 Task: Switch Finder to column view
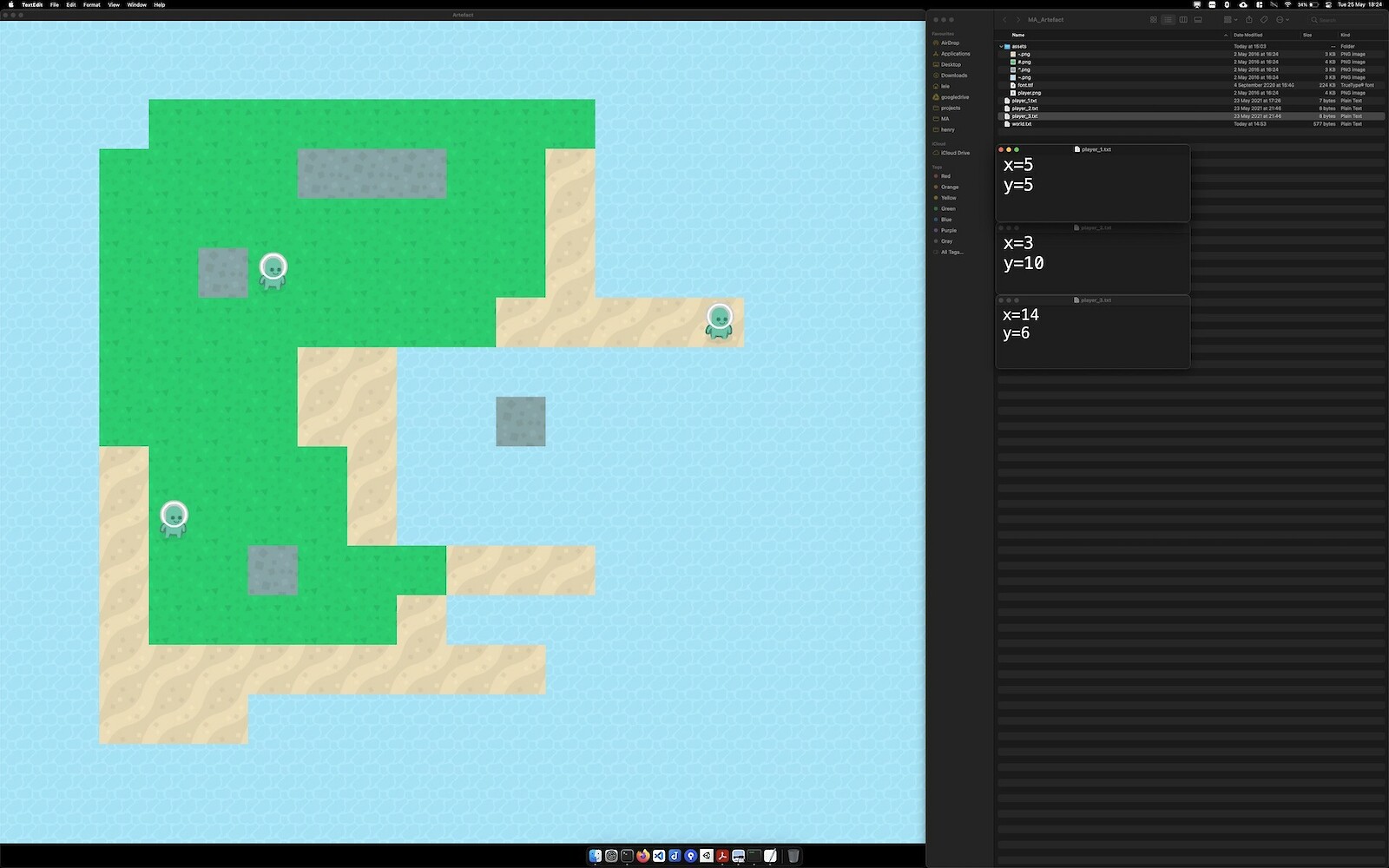coord(1184,19)
